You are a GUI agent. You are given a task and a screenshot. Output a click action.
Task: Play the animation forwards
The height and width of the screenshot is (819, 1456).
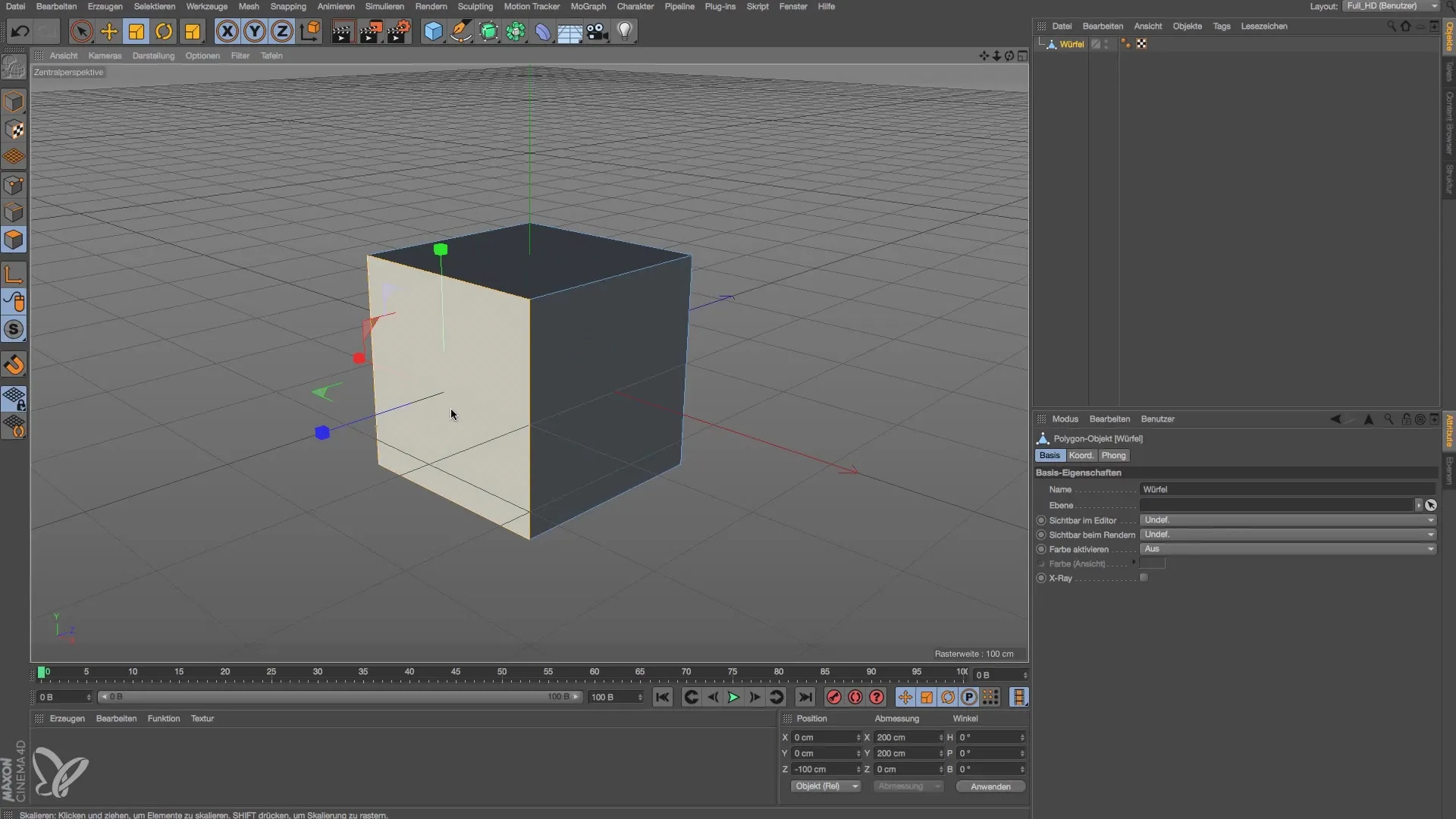tap(733, 697)
